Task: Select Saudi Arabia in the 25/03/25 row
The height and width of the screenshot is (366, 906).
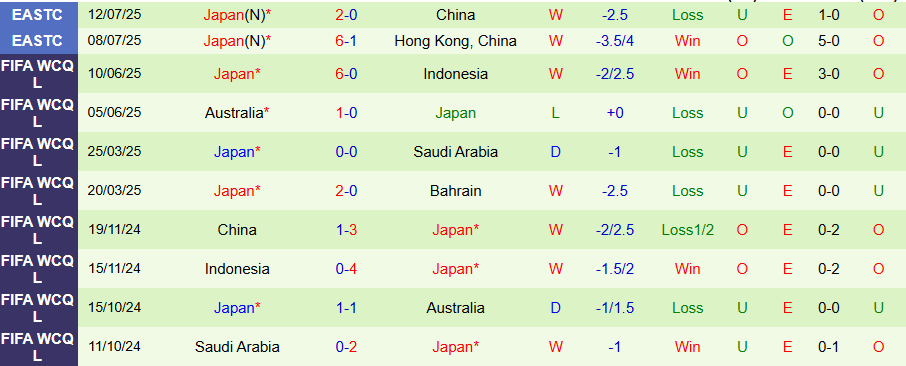Action: point(455,152)
